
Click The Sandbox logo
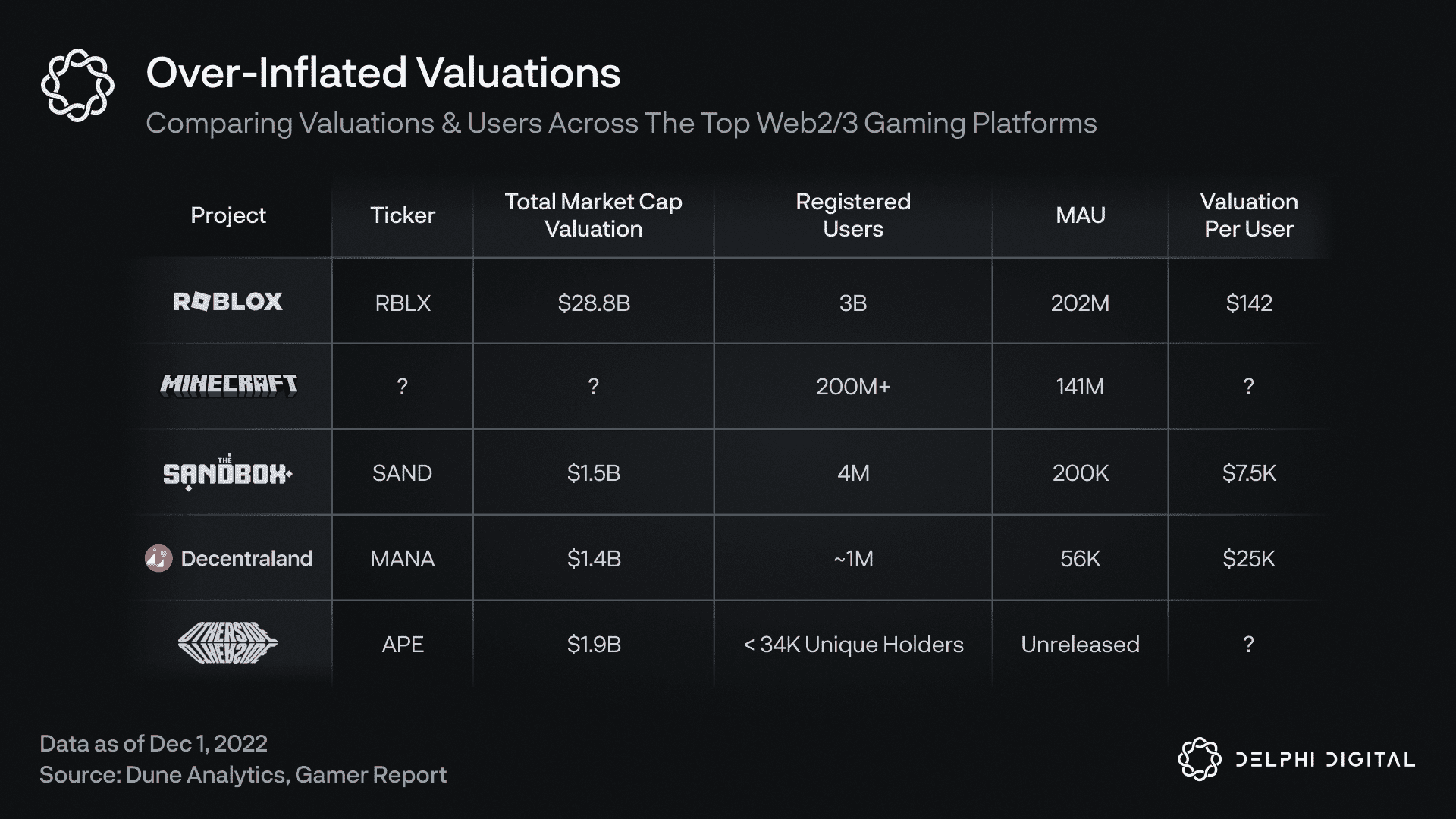pyautogui.click(x=227, y=473)
